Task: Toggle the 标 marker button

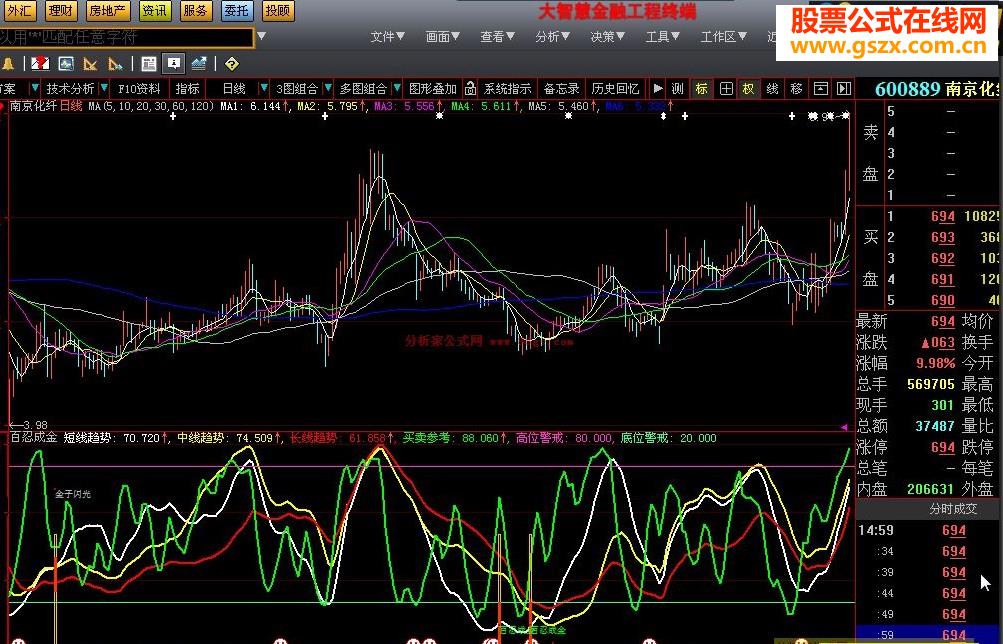Action: [x=702, y=88]
